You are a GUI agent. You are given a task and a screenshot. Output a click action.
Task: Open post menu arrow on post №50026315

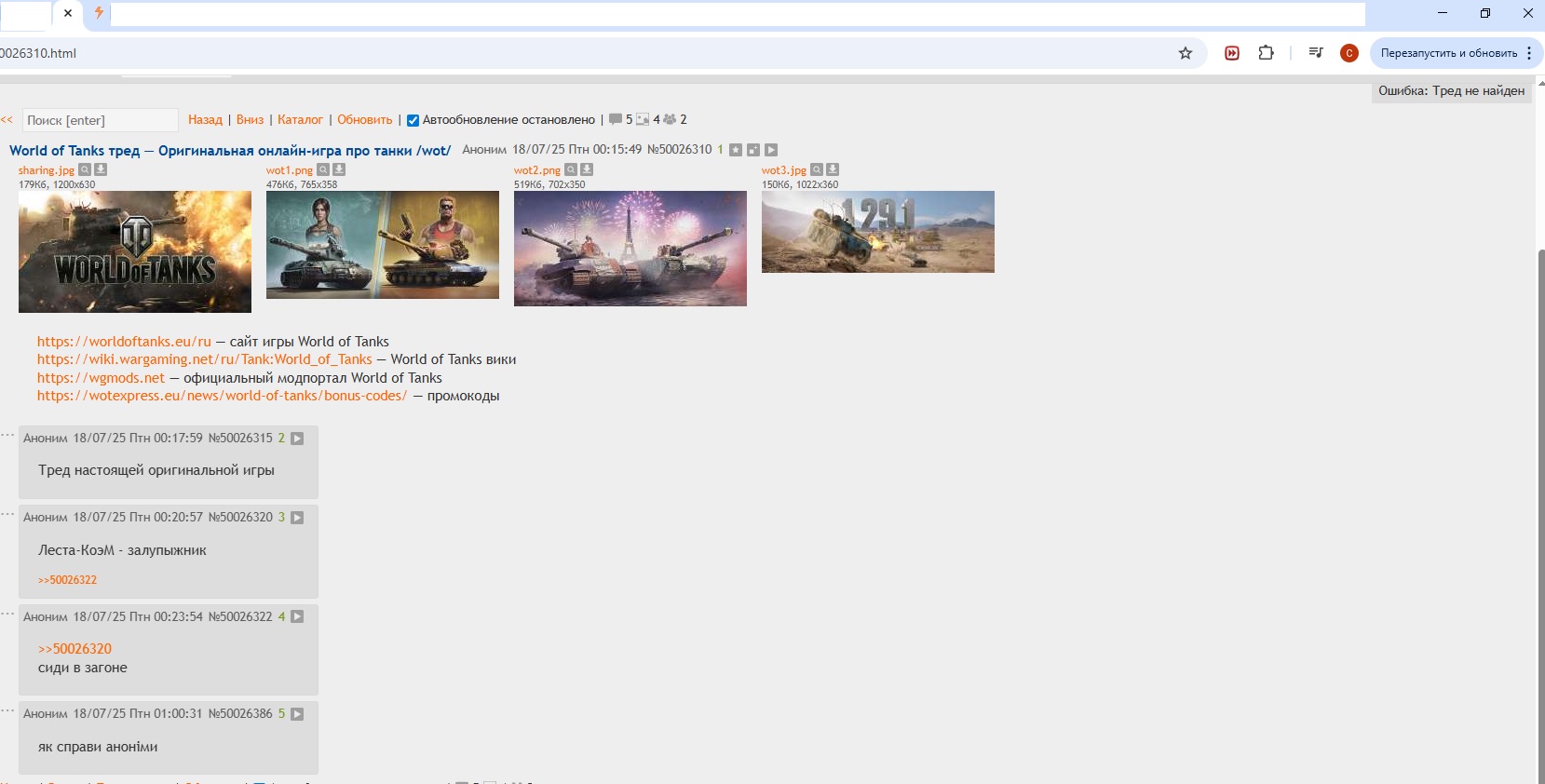[x=297, y=439]
